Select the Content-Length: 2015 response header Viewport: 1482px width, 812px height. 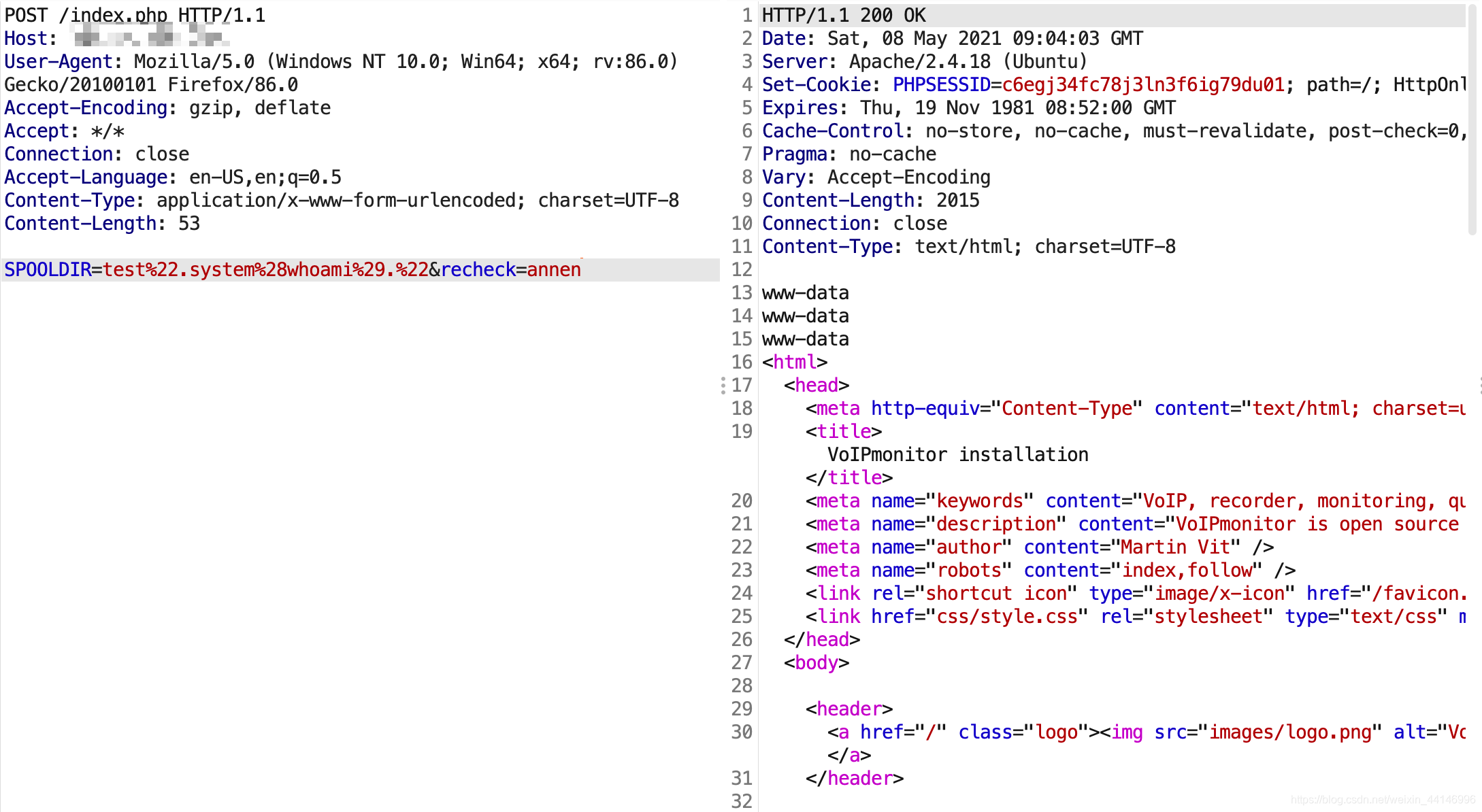tap(871, 200)
